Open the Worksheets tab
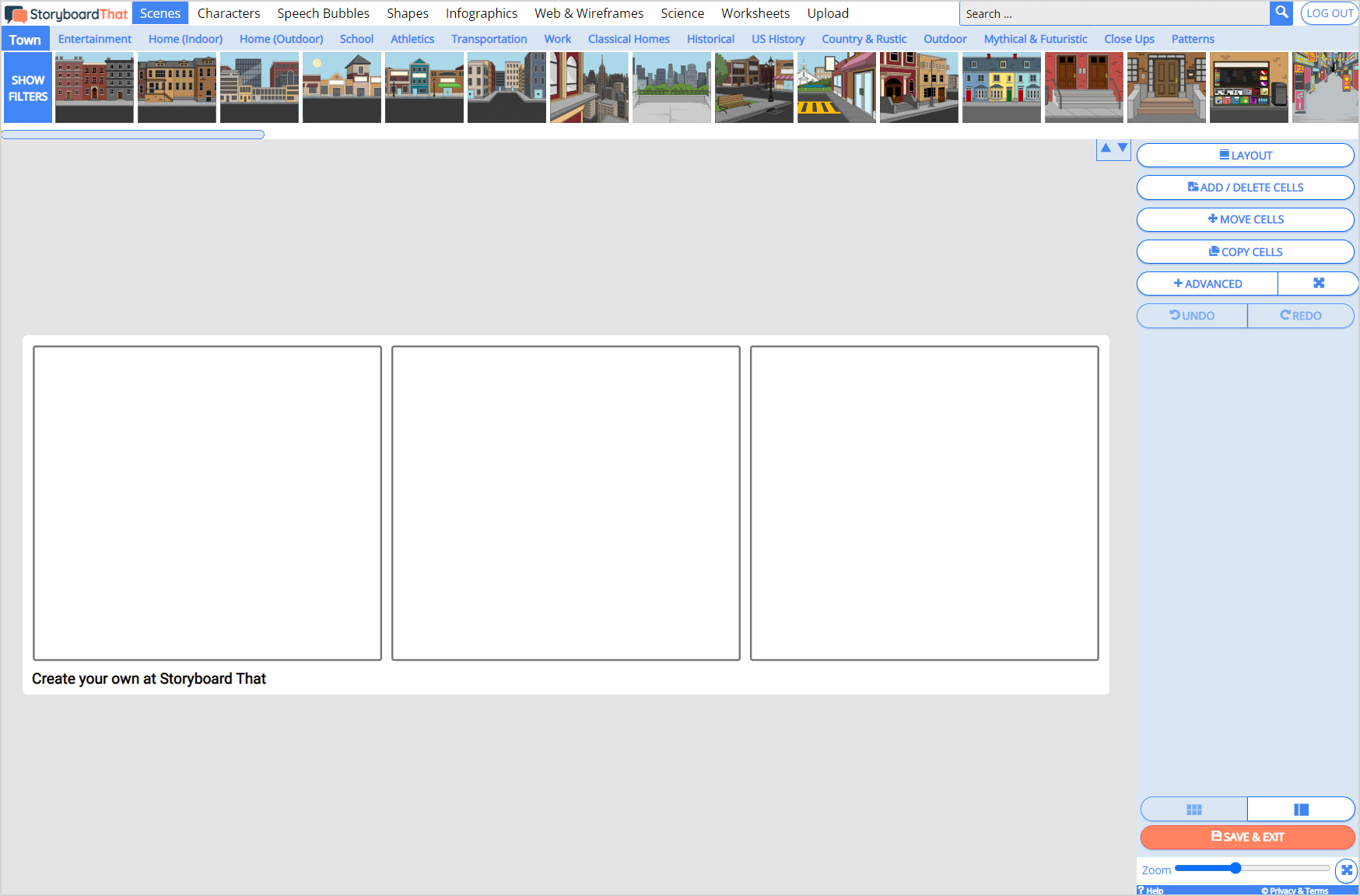Image resolution: width=1360 pixels, height=896 pixels. [755, 13]
